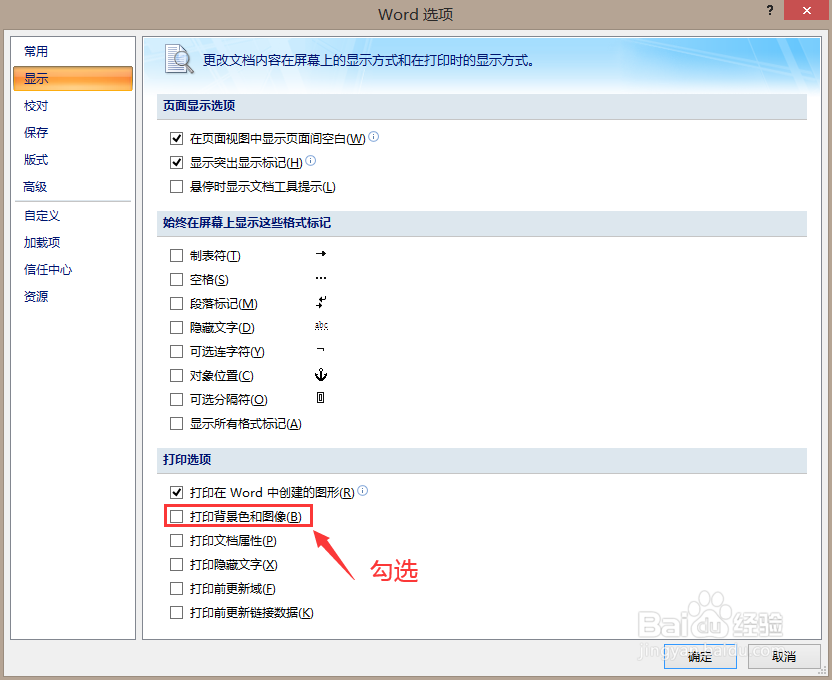Viewport: 832px width, 680px height.
Task: Open the 保存 settings category
Action: pyautogui.click(x=73, y=133)
